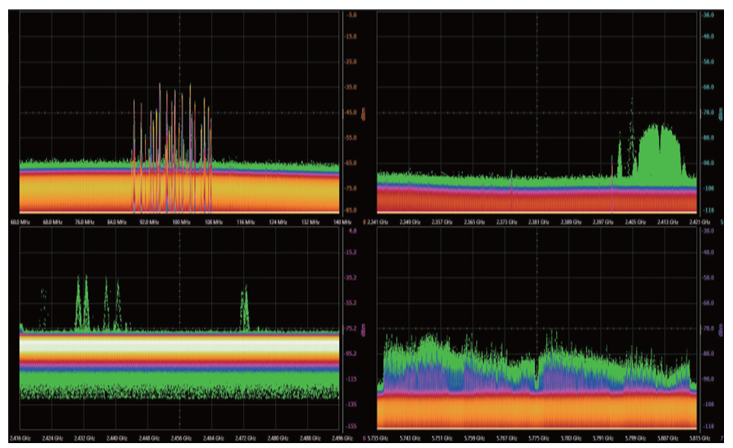Viewport: 733px width, 448px height.
Task: Click the -15.2 dBm level label
Action: pyautogui.click(x=351, y=253)
